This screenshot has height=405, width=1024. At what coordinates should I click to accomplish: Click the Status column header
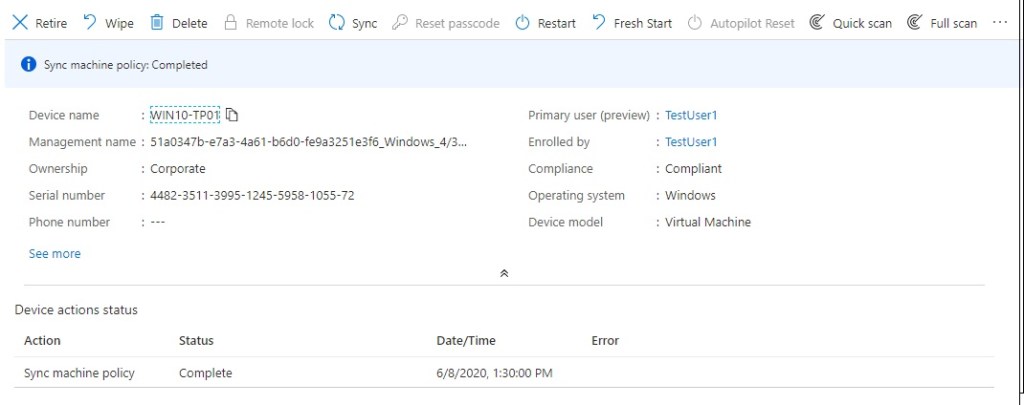(196, 341)
